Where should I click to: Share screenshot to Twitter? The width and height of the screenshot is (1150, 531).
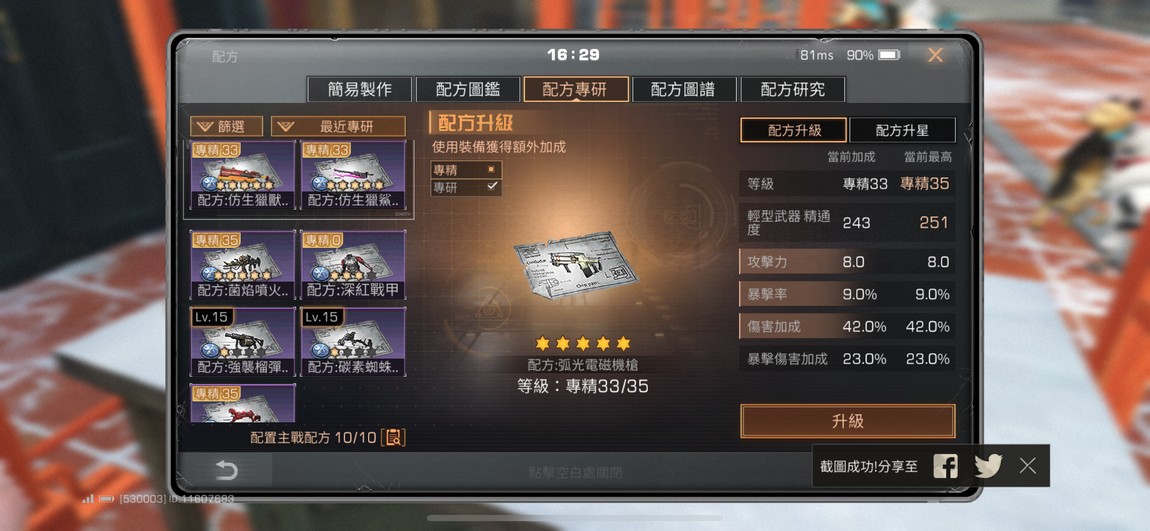tap(988, 466)
